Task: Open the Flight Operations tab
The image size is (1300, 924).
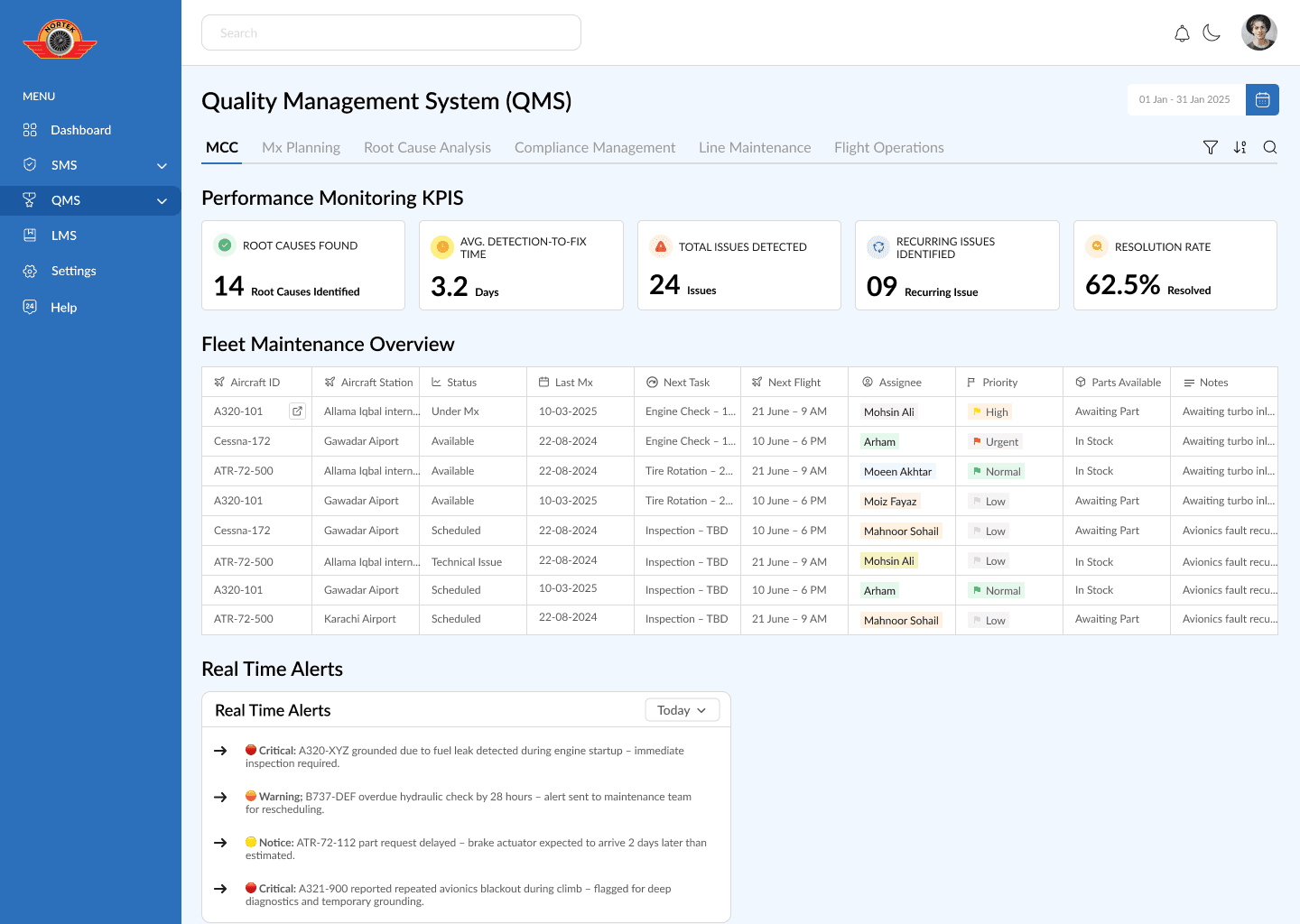Action: pos(889,147)
